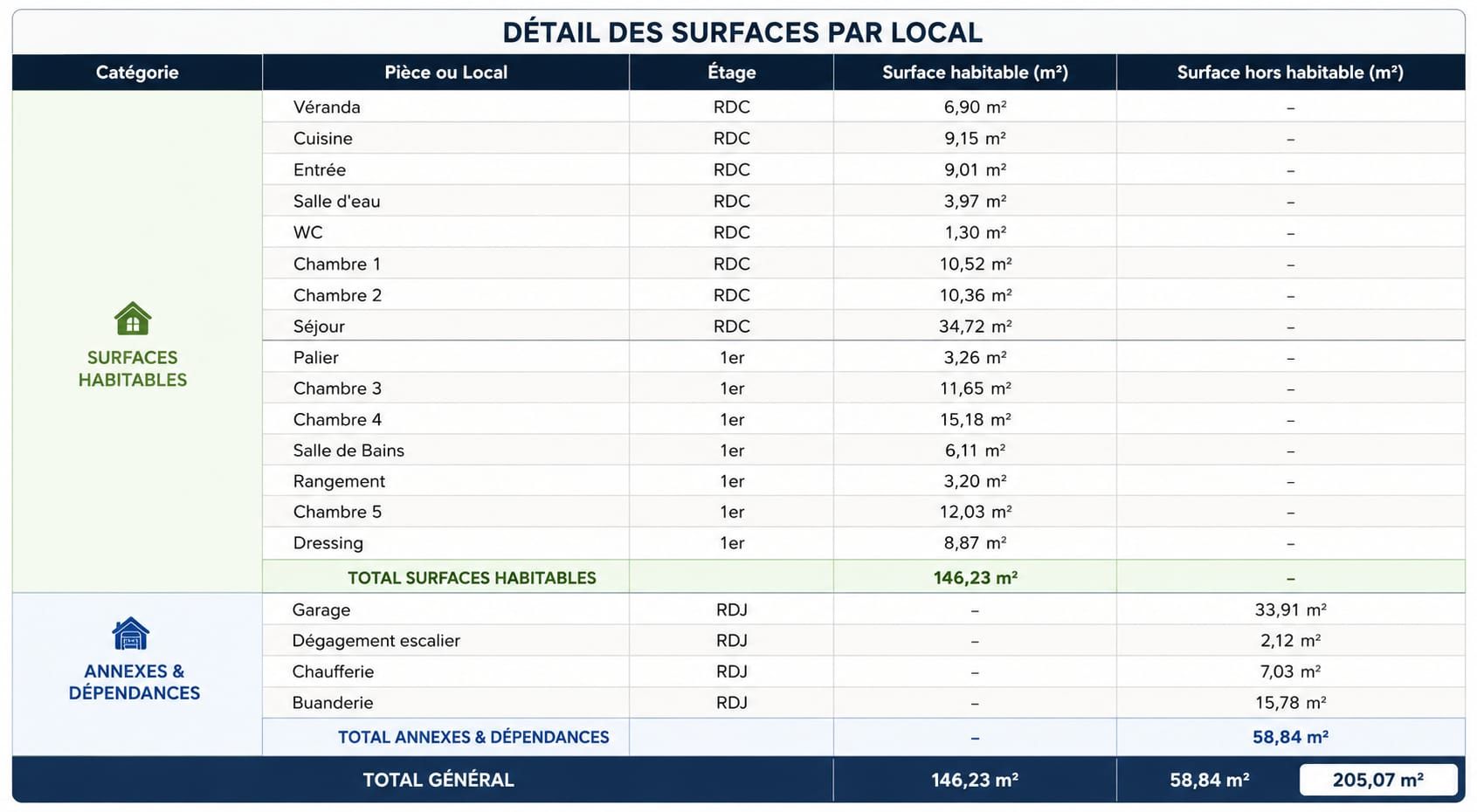1477x812 pixels.
Task: Click the blue garage icon for Annexes & Dépendances
Action: click(x=131, y=634)
